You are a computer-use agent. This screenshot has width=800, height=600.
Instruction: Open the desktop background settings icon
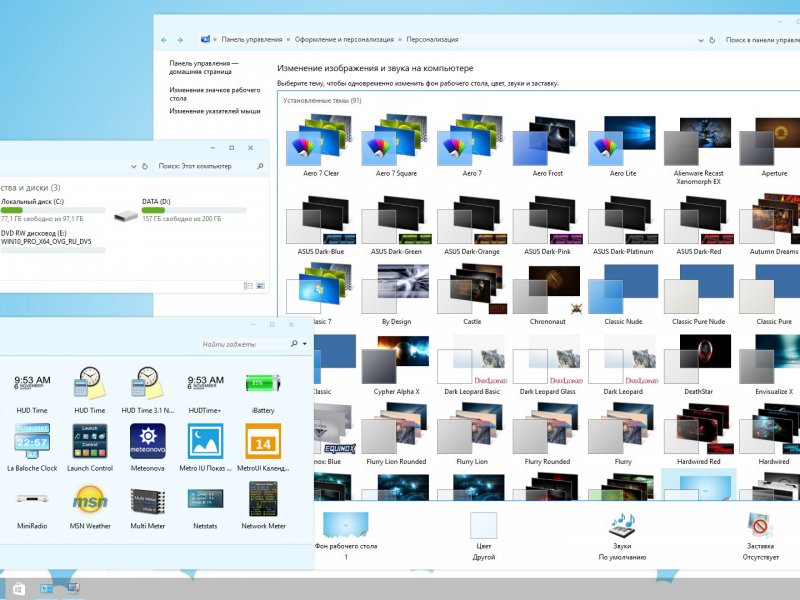click(345, 525)
